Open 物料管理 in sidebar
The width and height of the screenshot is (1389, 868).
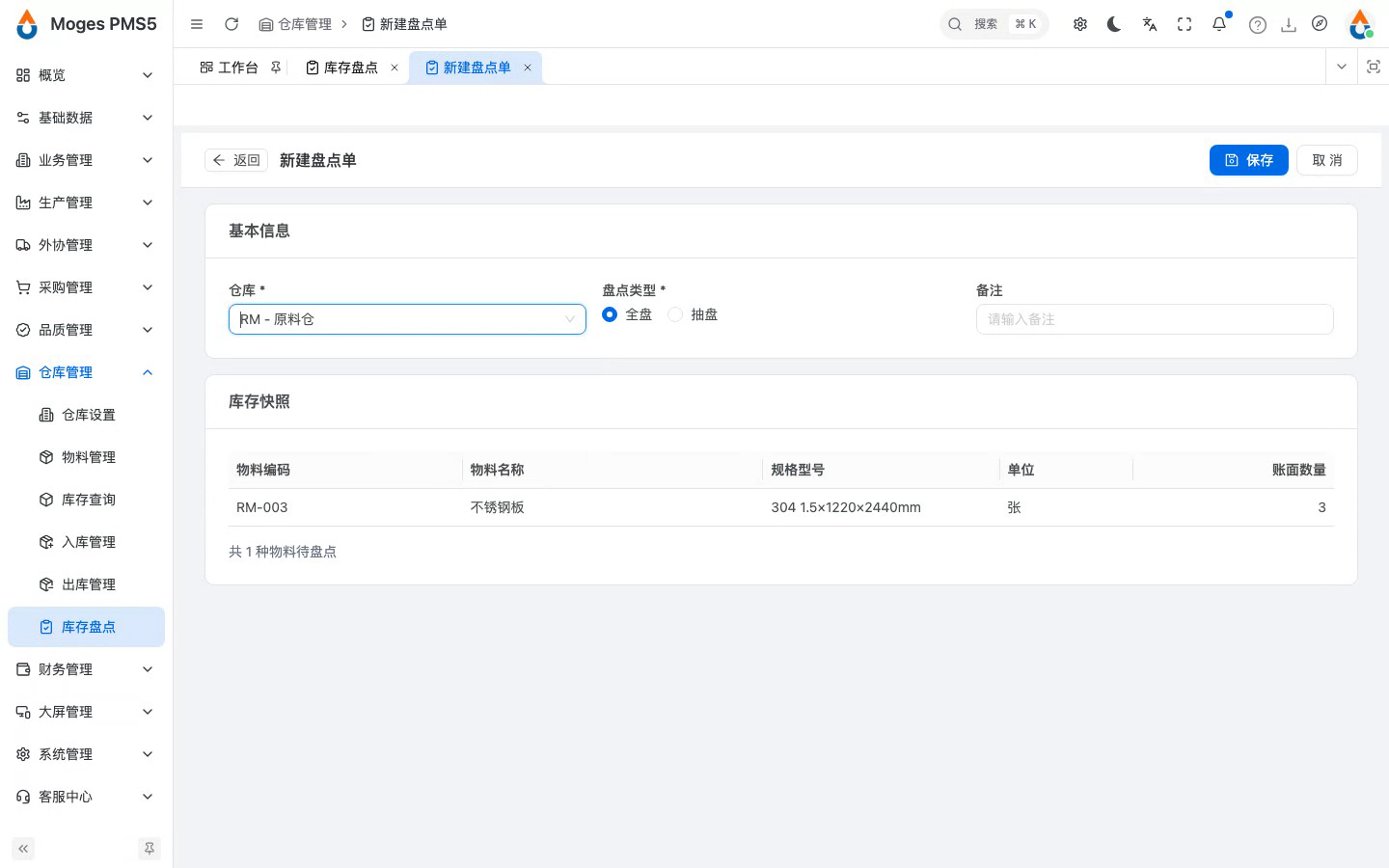coord(85,457)
